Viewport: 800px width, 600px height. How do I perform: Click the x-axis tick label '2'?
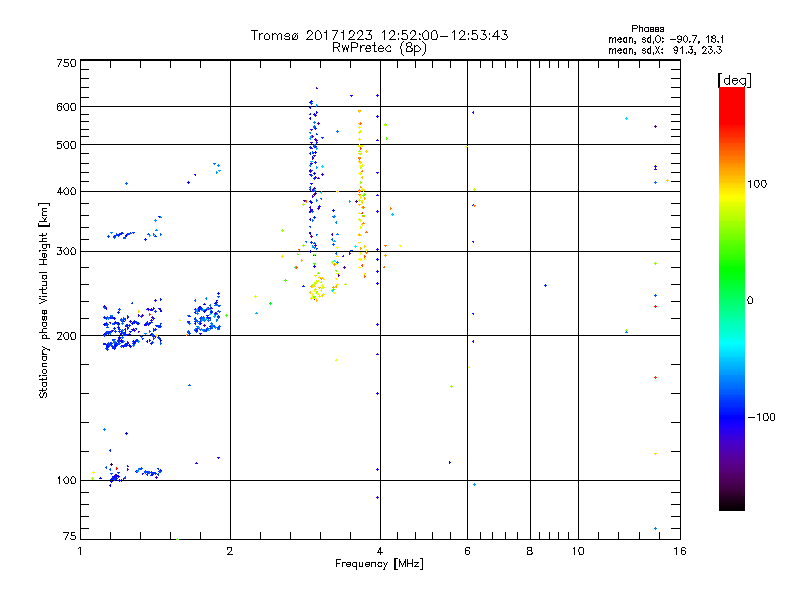click(x=230, y=551)
